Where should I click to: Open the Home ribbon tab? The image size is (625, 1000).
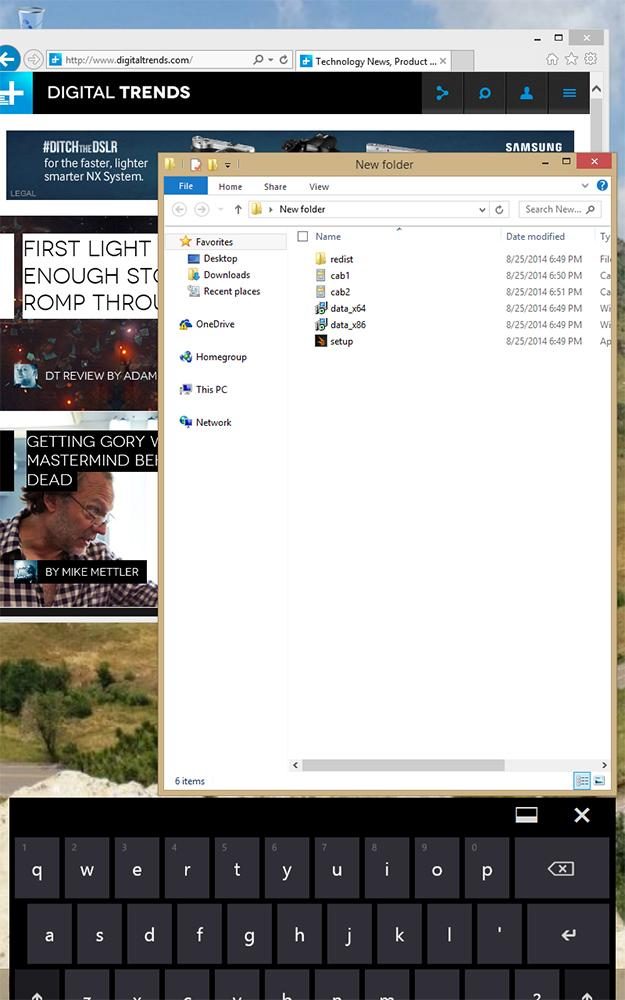230,187
